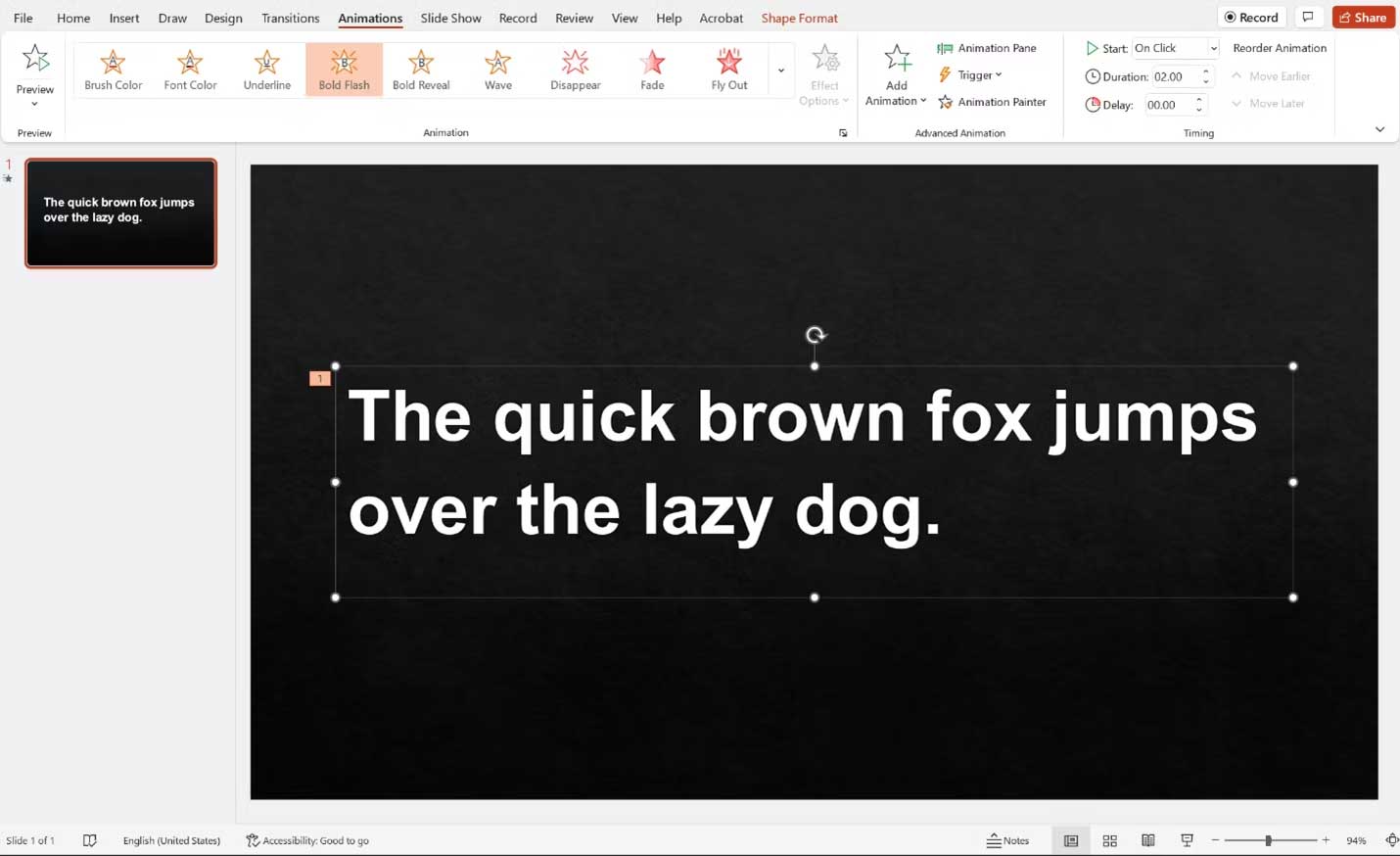Check accessibility status in the status bar
The width and height of the screenshot is (1400, 856).
tap(306, 840)
